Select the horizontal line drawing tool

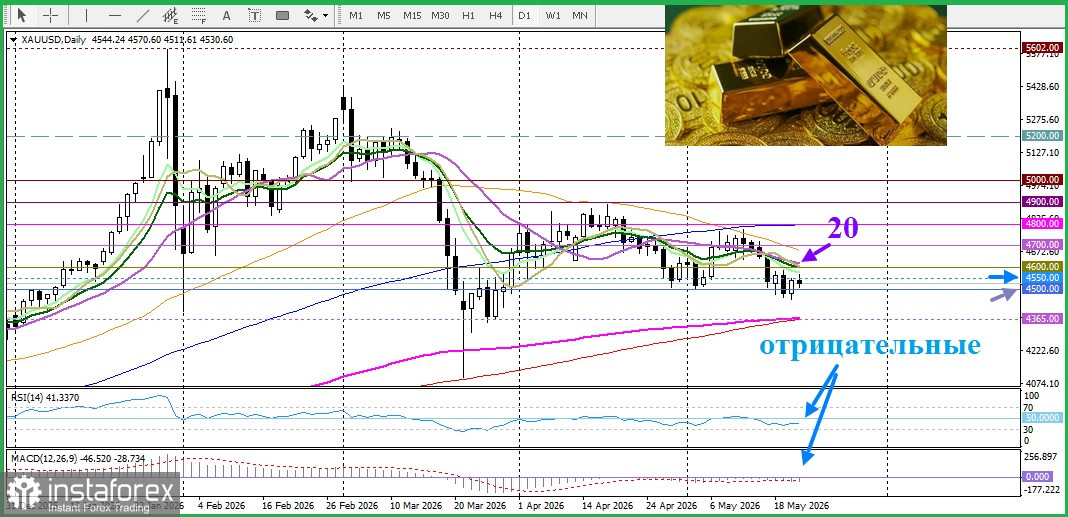click(114, 15)
